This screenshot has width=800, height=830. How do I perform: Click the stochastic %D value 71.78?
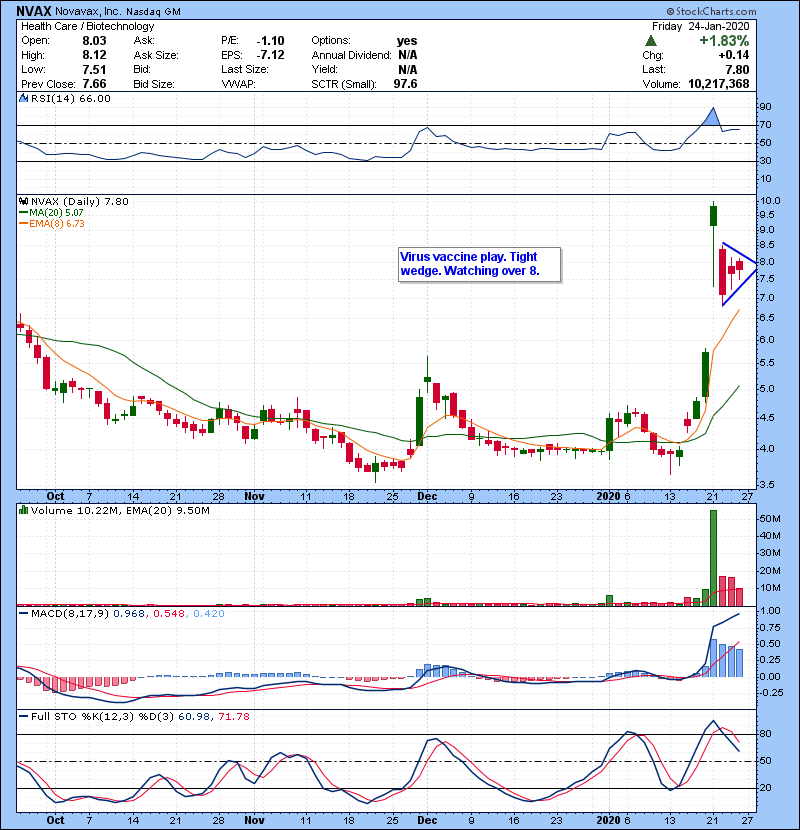coord(233,716)
